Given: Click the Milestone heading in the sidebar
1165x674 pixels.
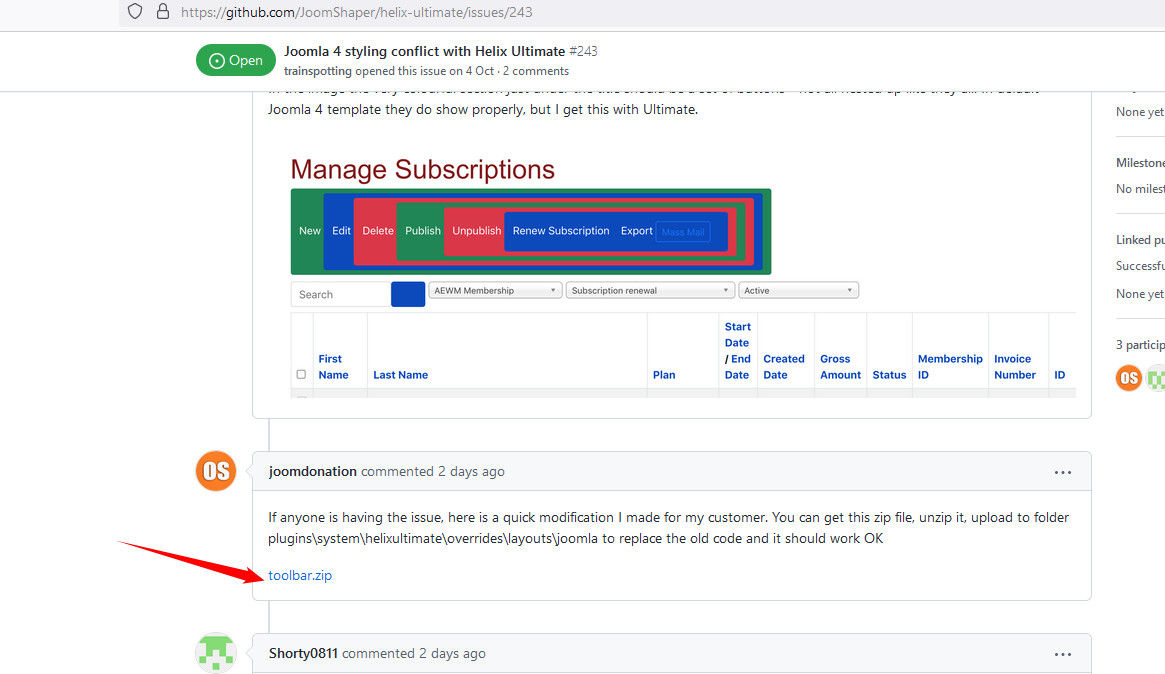Looking at the screenshot, I should pyautogui.click(x=1140, y=163).
